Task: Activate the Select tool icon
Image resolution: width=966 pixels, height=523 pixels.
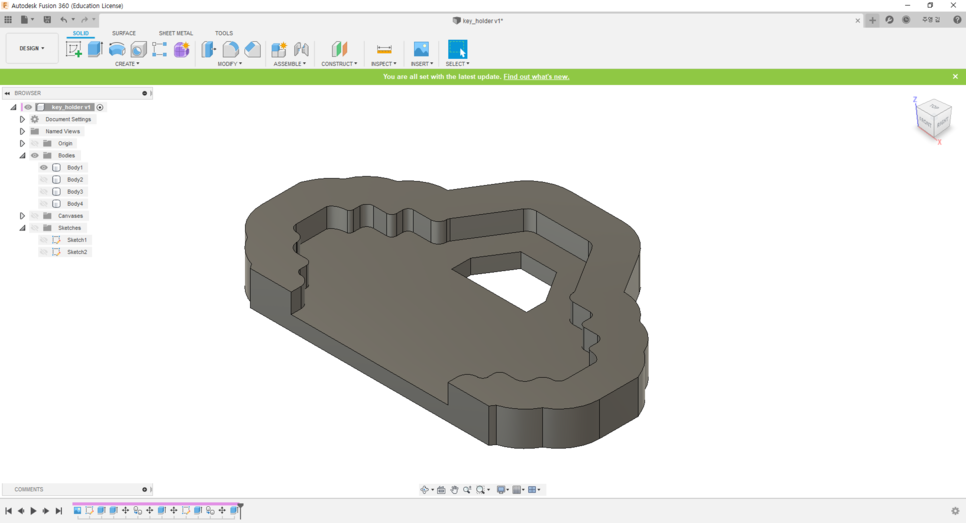Action: (x=457, y=49)
